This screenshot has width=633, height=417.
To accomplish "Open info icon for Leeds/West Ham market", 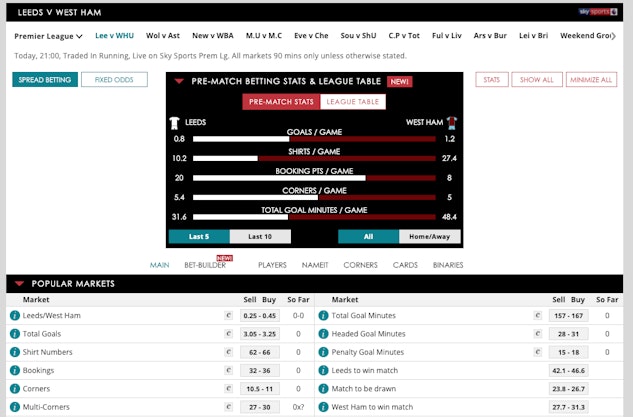I will click(x=15, y=316).
